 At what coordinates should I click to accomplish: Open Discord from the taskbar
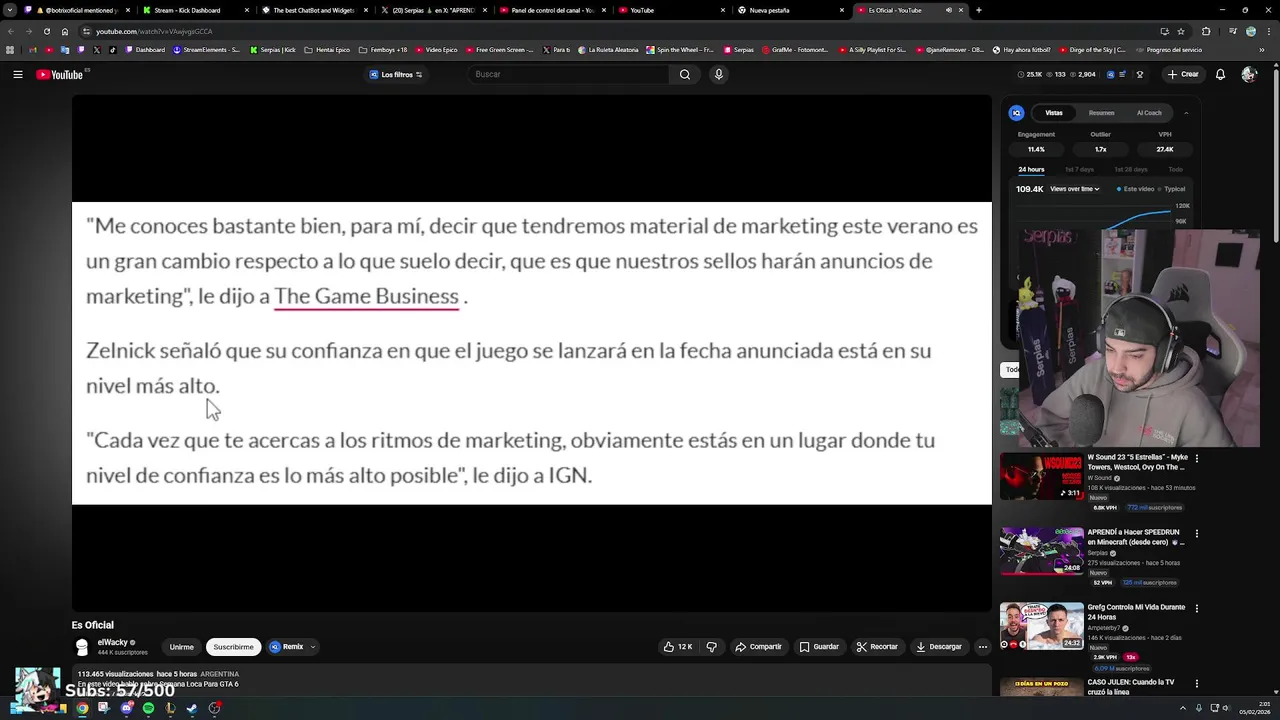126,708
